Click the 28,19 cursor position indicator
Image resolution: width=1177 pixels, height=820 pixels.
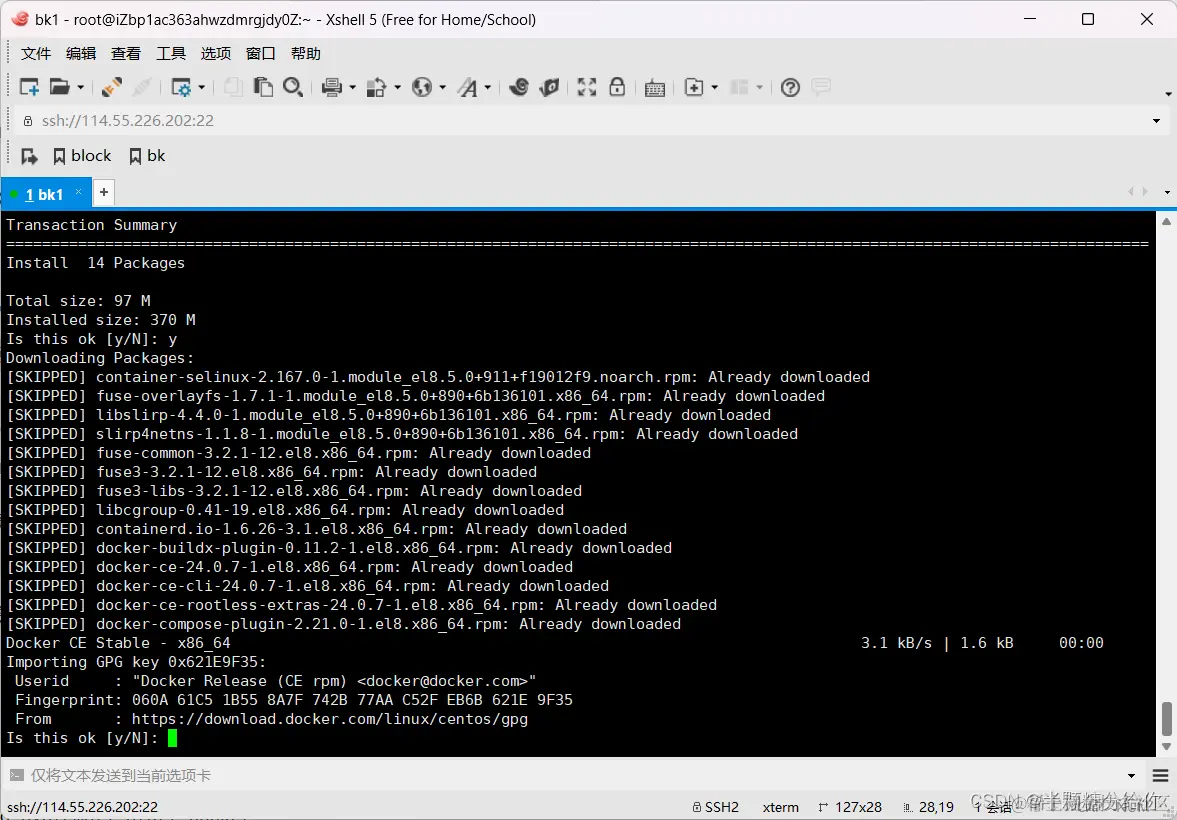(x=929, y=807)
